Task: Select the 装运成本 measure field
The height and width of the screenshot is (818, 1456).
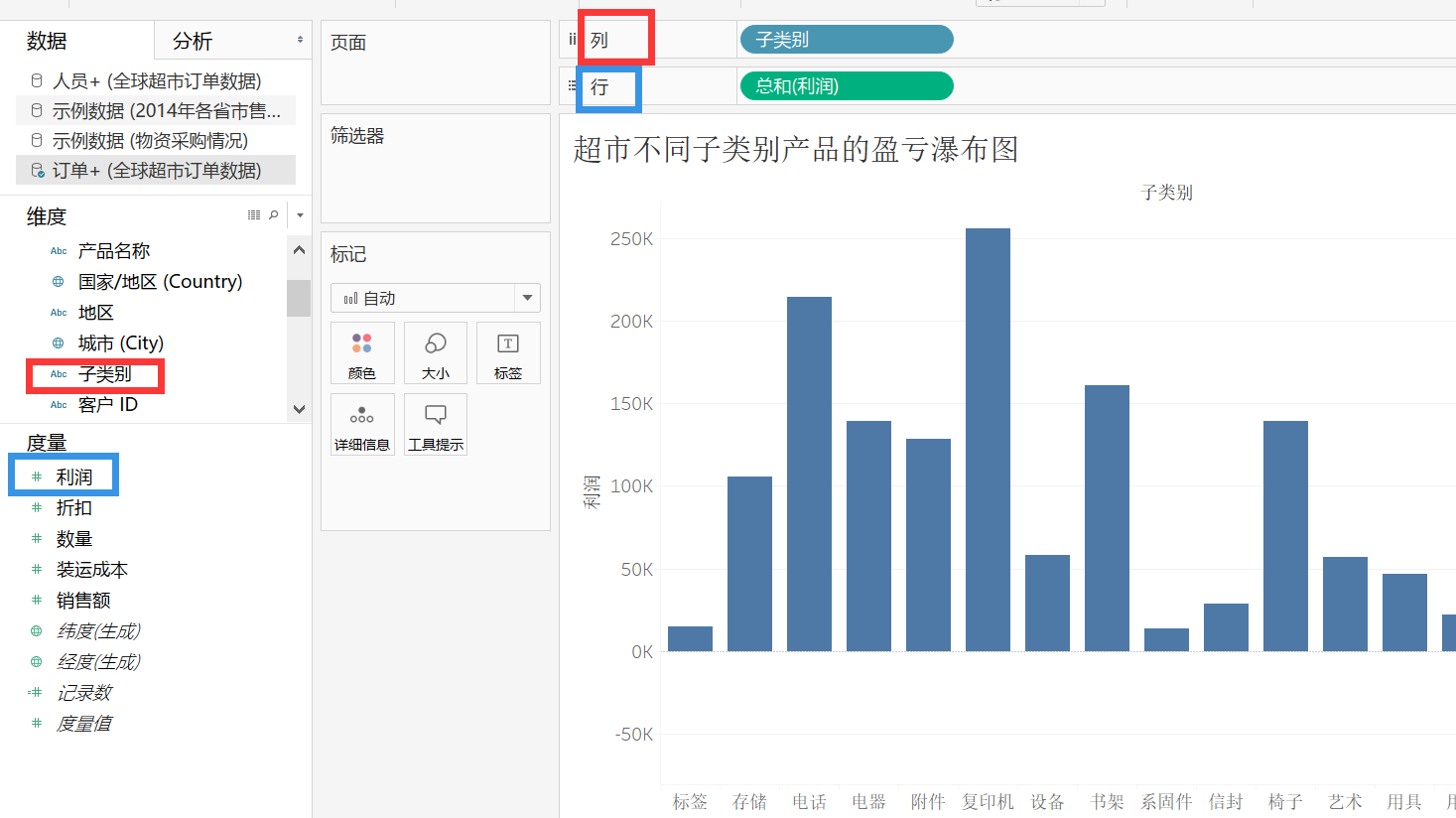Action: [x=92, y=569]
